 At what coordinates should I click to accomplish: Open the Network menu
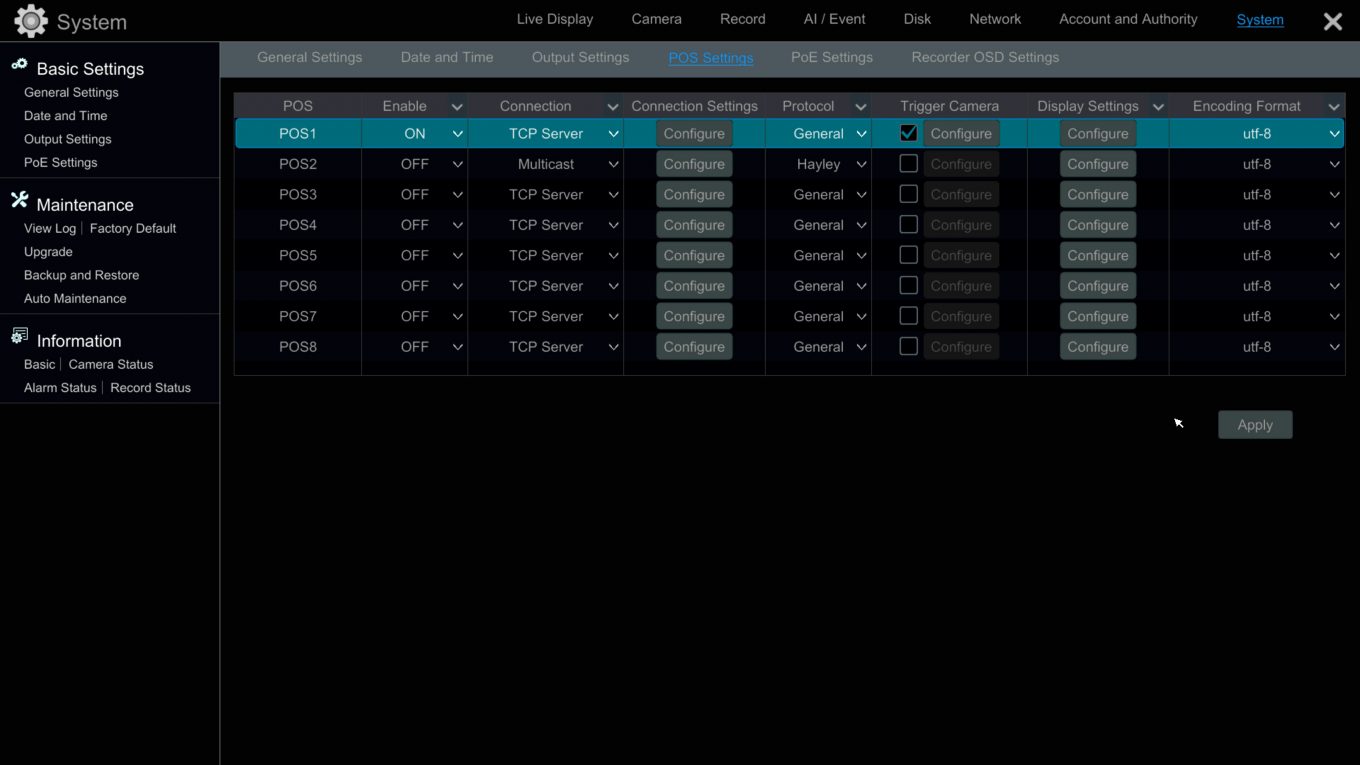pos(994,19)
